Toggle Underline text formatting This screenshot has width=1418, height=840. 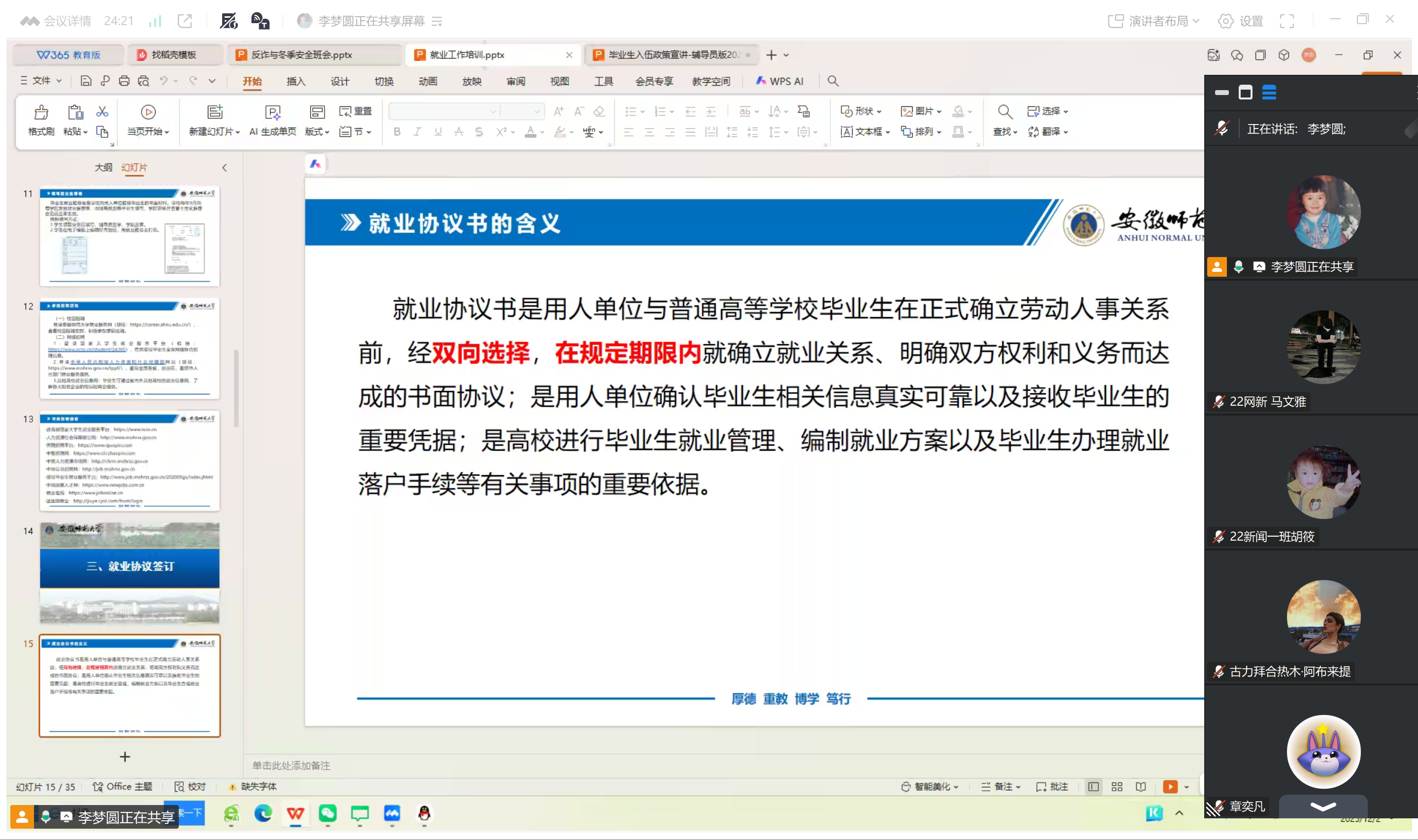(437, 132)
